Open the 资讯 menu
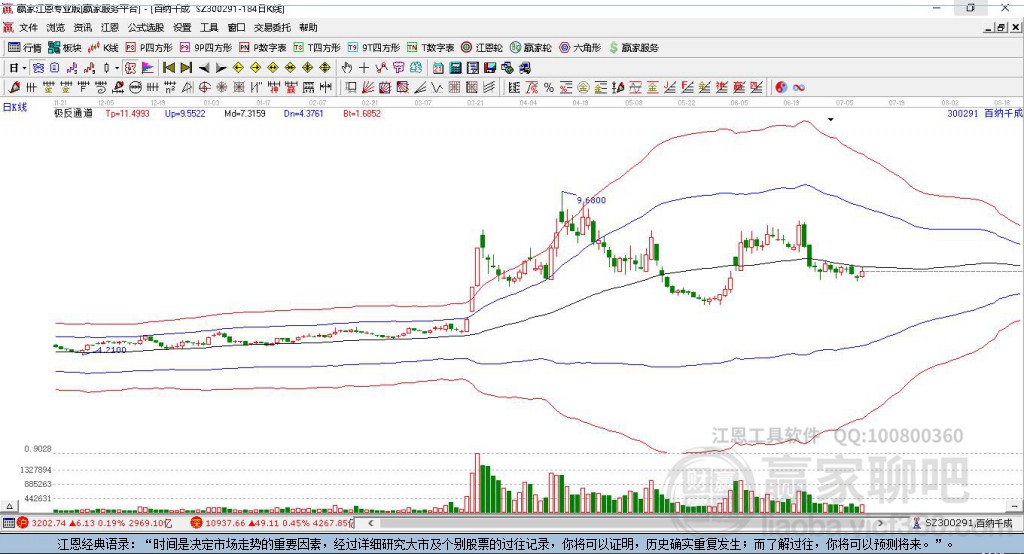Viewport: 1024px width, 554px height. tap(82, 27)
